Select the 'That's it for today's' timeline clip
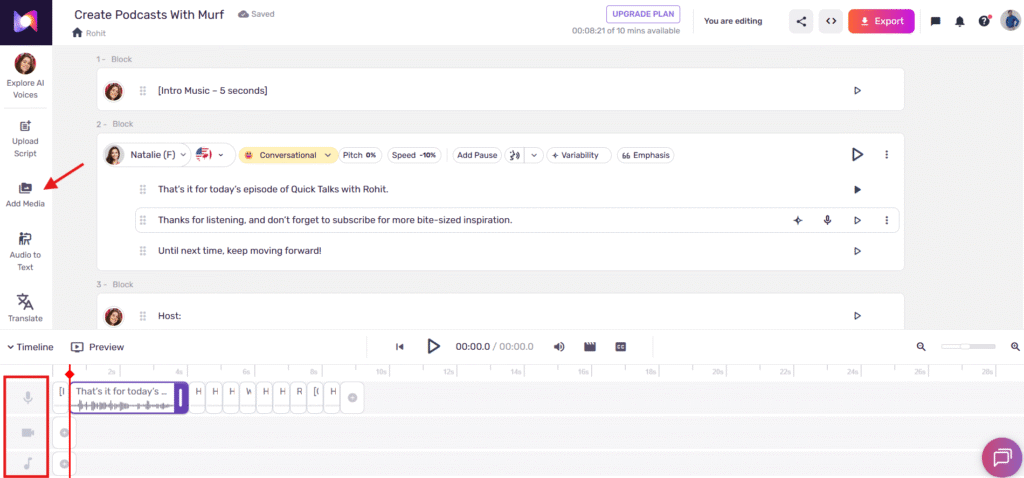 click(129, 398)
